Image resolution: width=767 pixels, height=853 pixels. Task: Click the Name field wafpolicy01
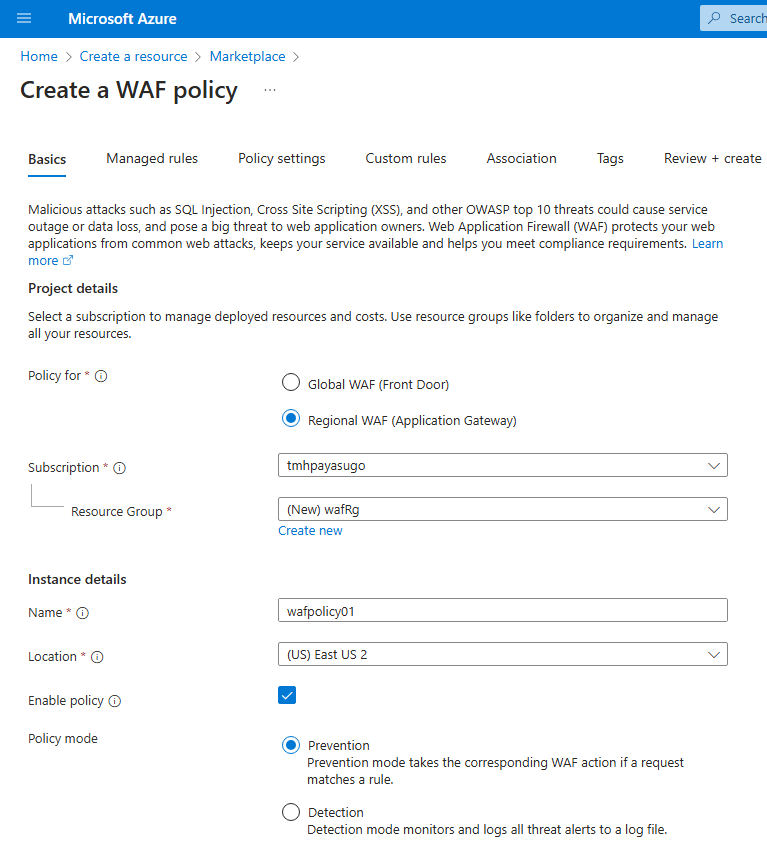503,610
